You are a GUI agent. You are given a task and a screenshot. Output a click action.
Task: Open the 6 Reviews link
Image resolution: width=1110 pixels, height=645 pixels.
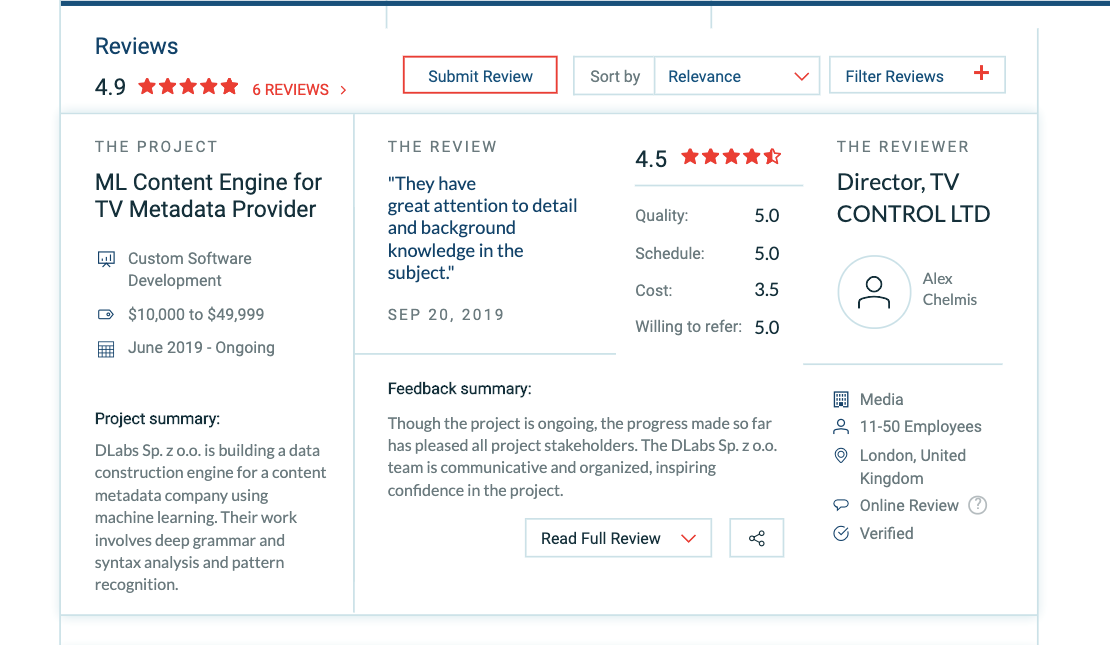click(x=299, y=89)
